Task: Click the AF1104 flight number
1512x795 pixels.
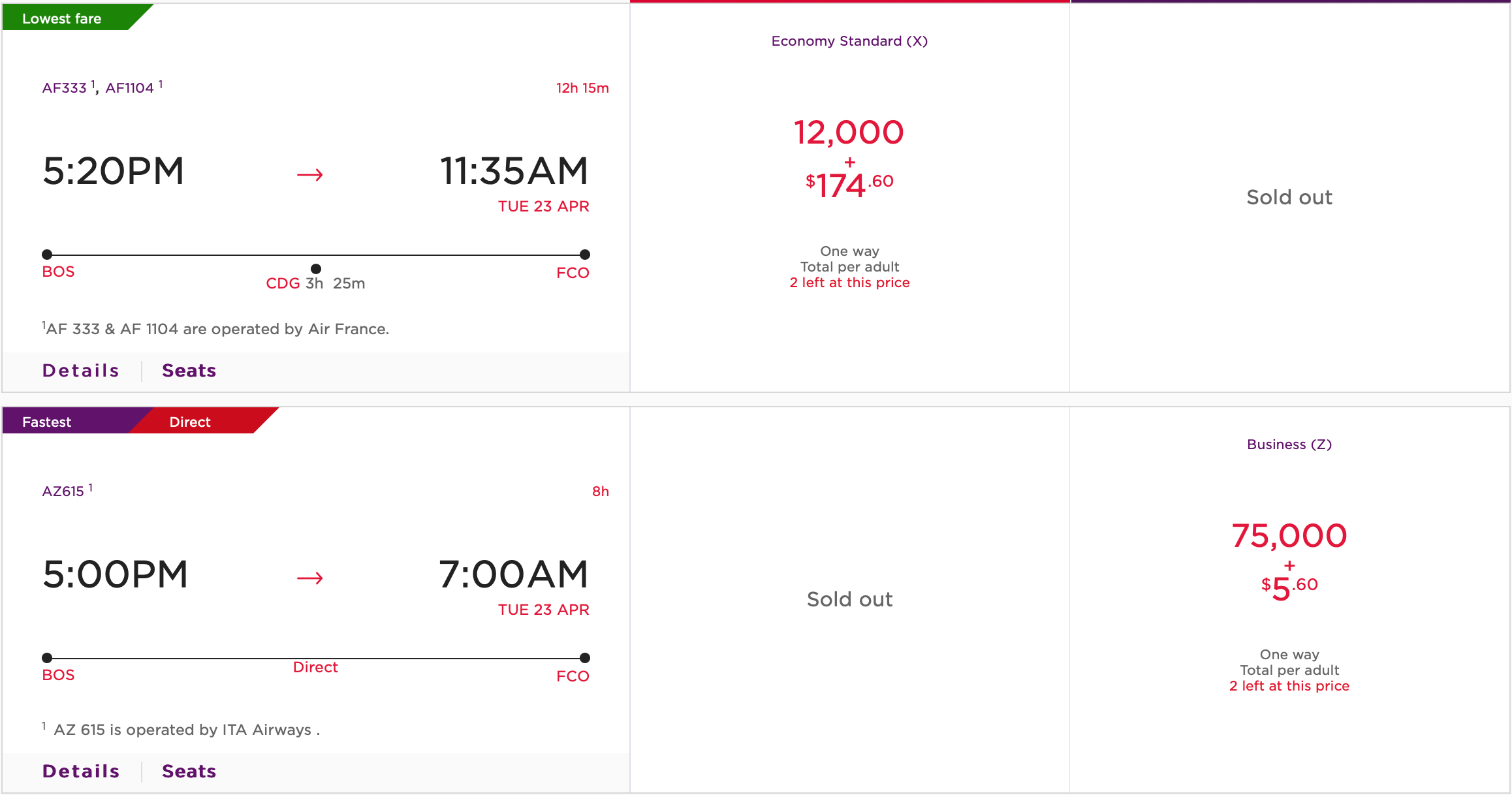Action: click(130, 88)
